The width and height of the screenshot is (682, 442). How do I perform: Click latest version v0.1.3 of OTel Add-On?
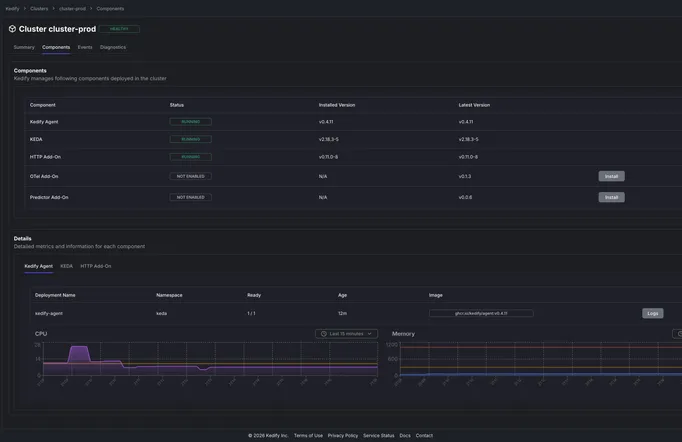(465, 176)
